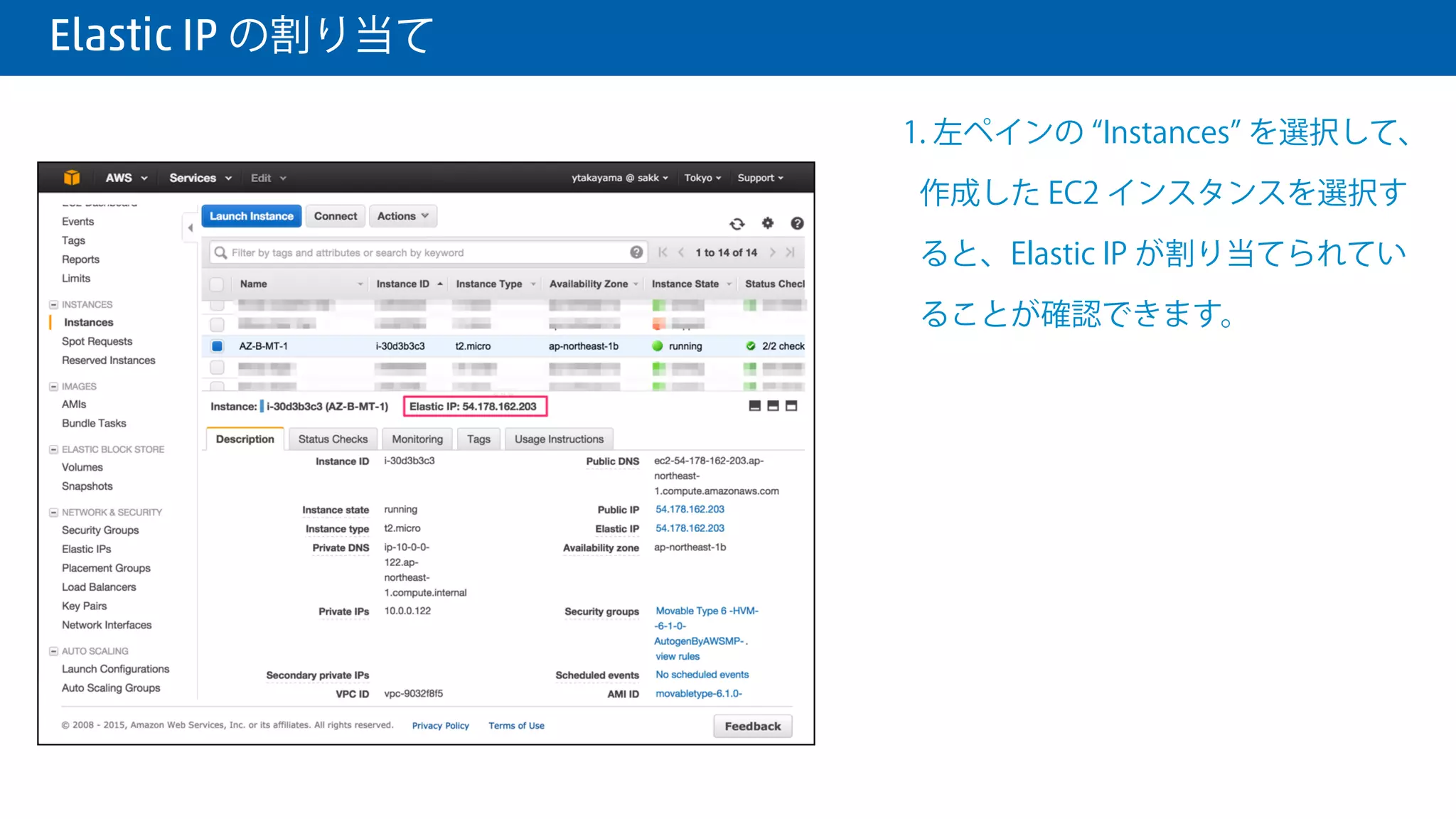Click the instance filter search field

[x=429, y=252]
